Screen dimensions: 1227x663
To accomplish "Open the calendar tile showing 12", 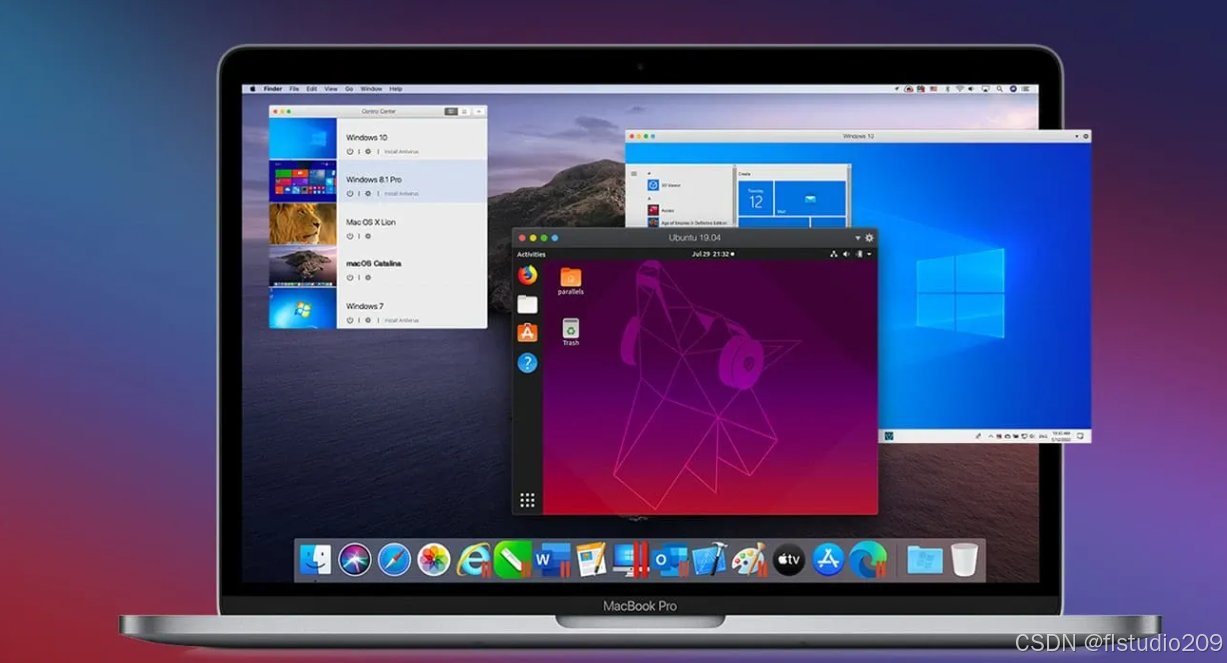I will click(755, 199).
